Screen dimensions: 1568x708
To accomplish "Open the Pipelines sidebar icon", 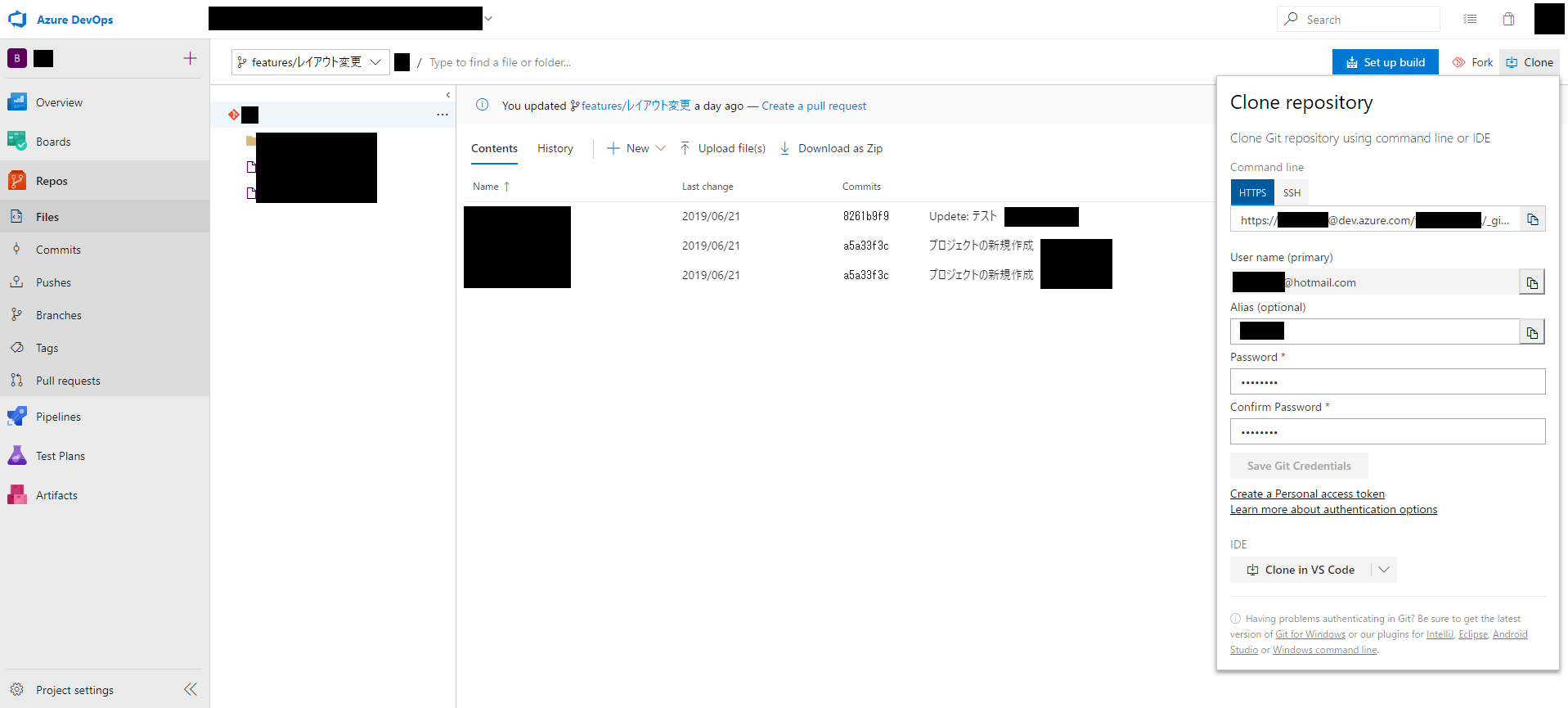I will click(x=17, y=417).
